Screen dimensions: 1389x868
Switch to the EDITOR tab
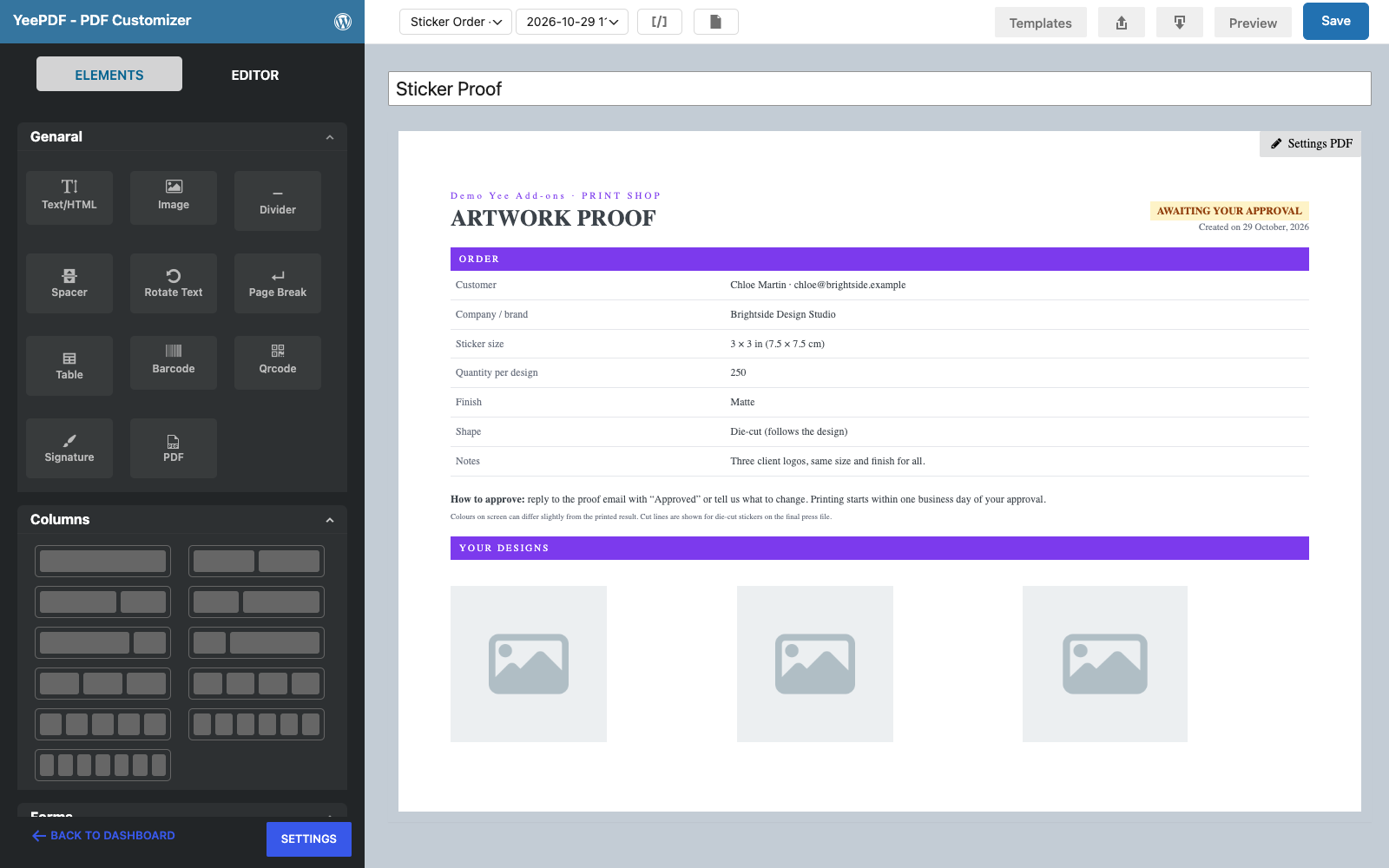coord(255,75)
